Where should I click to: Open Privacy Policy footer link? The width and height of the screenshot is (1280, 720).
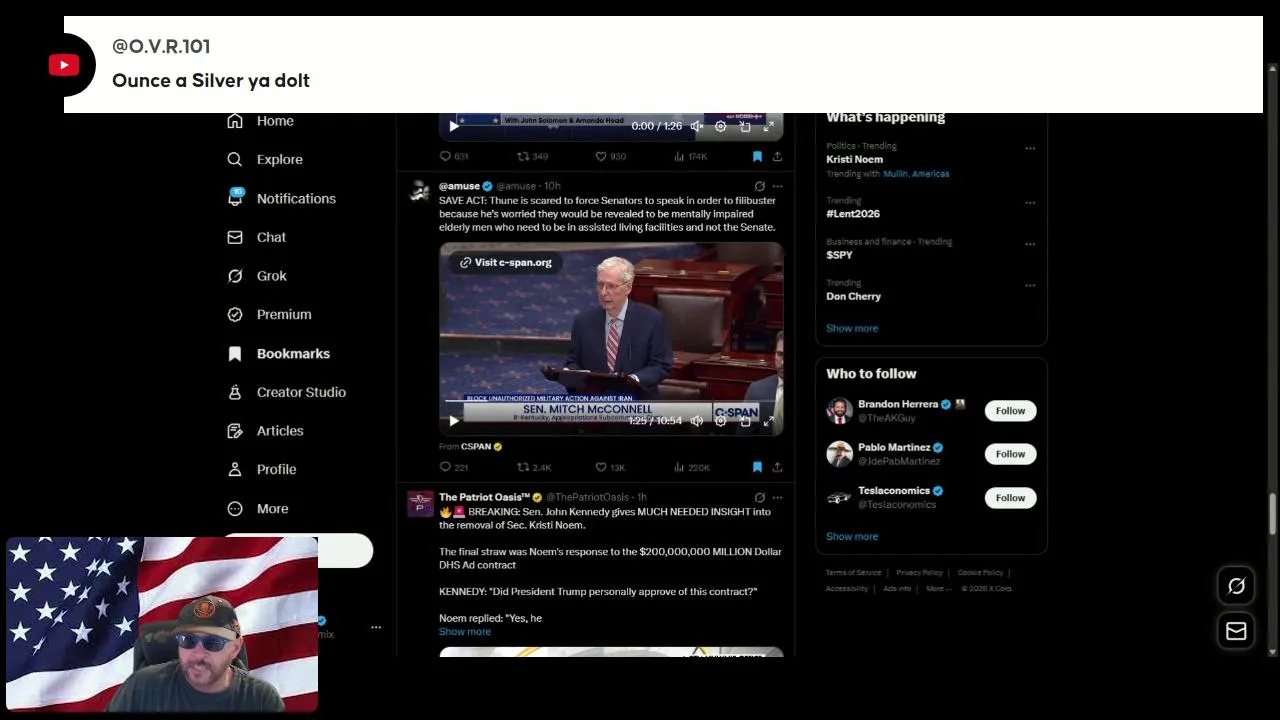click(919, 573)
